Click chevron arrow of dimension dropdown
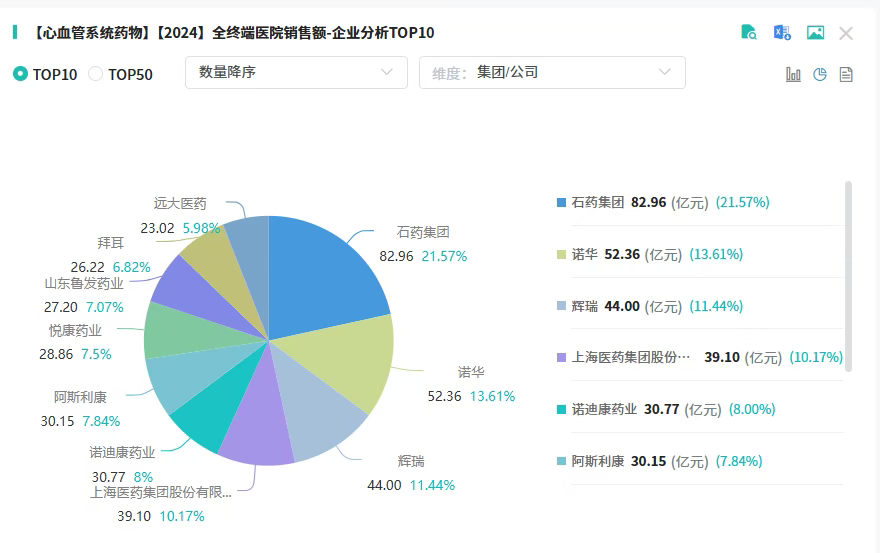The height and width of the screenshot is (553, 880). point(665,72)
